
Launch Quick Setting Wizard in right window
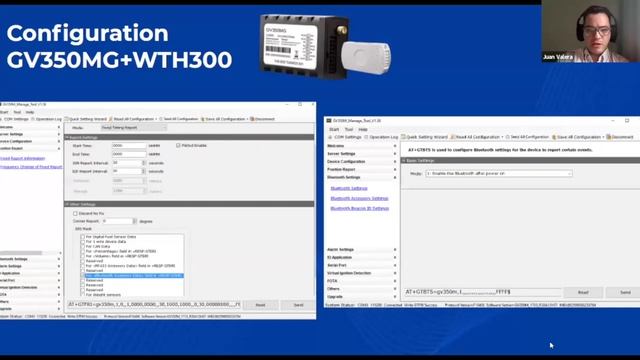pos(424,137)
